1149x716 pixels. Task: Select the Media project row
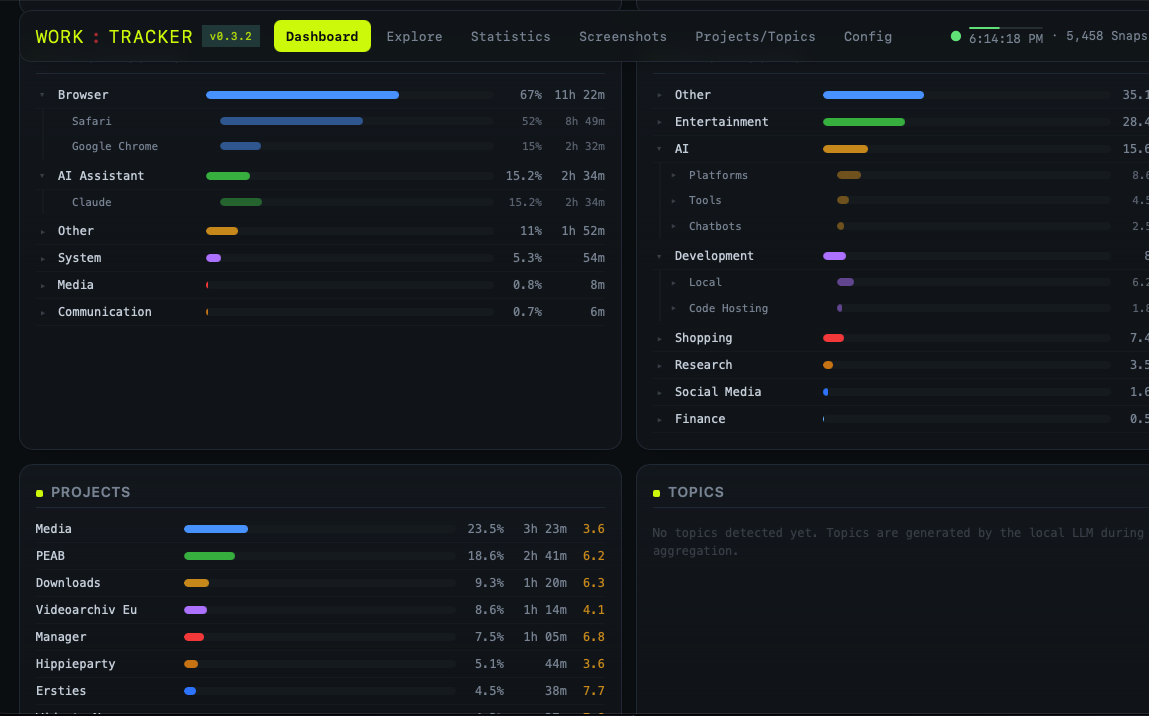[x=320, y=529]
